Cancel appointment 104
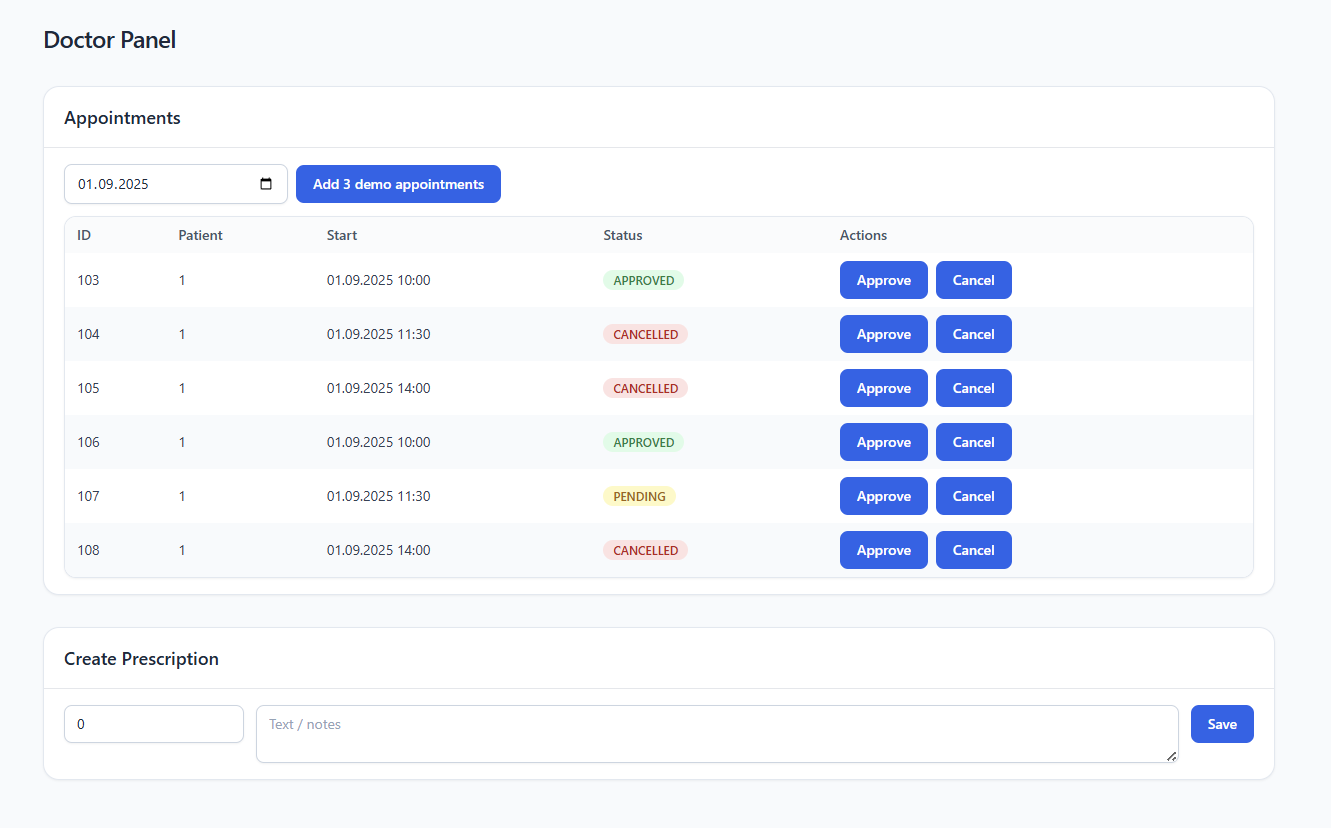This screenshot has height=828, width=1331. click(x=974, y=334)
